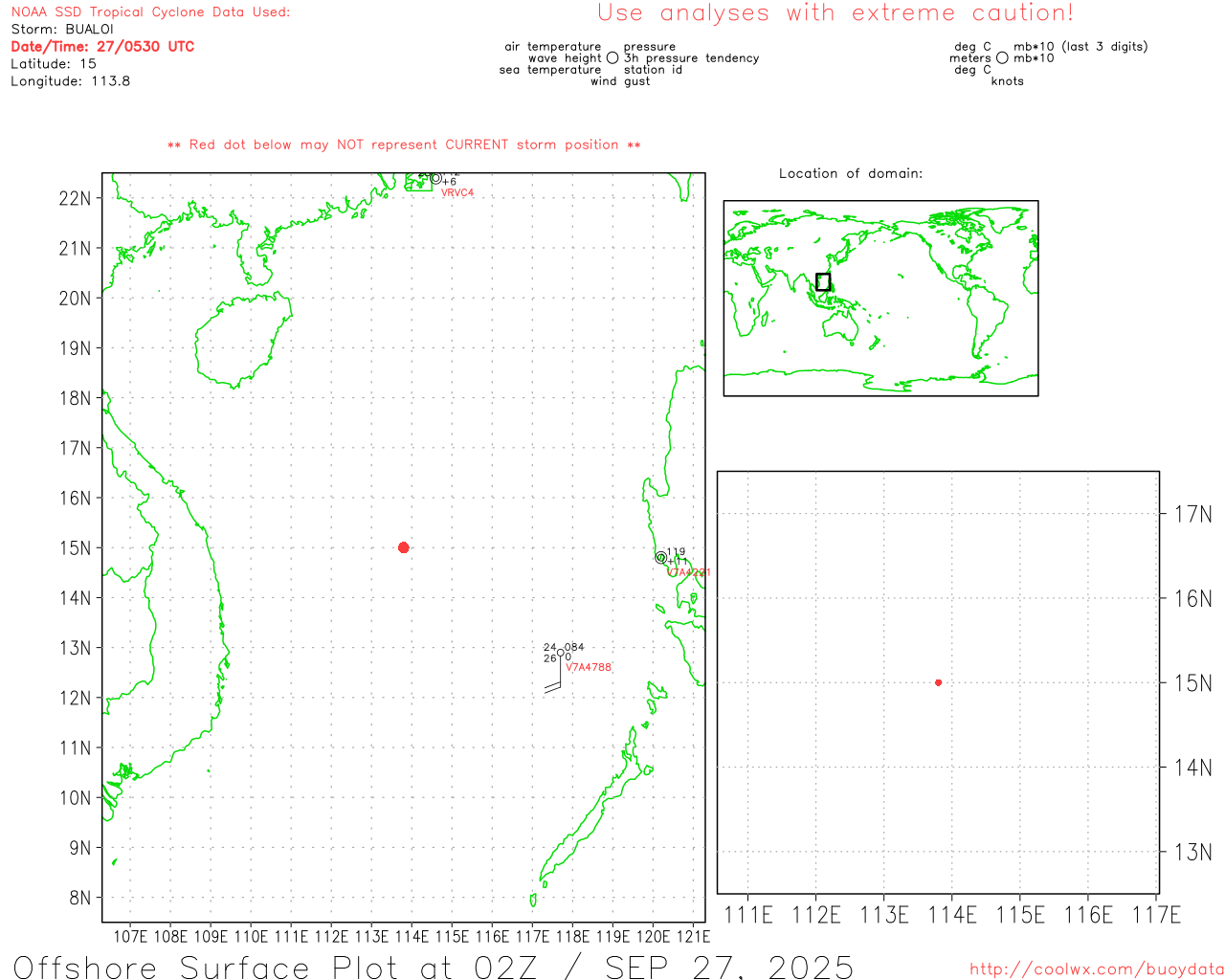Click the '114E' longitude label under main map
This screenshot has height=980, width=1225.
tap(412, 936)
